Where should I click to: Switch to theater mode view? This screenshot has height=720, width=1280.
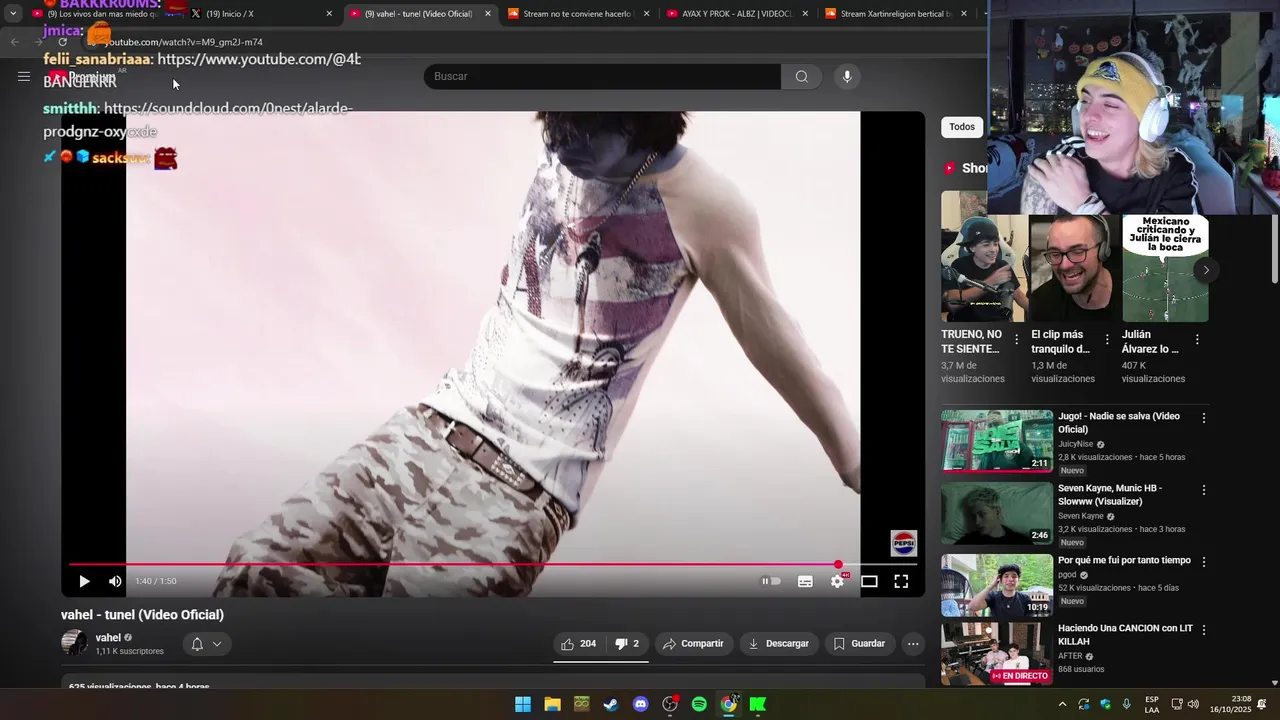pyautogui.click(x=869, y=581)
